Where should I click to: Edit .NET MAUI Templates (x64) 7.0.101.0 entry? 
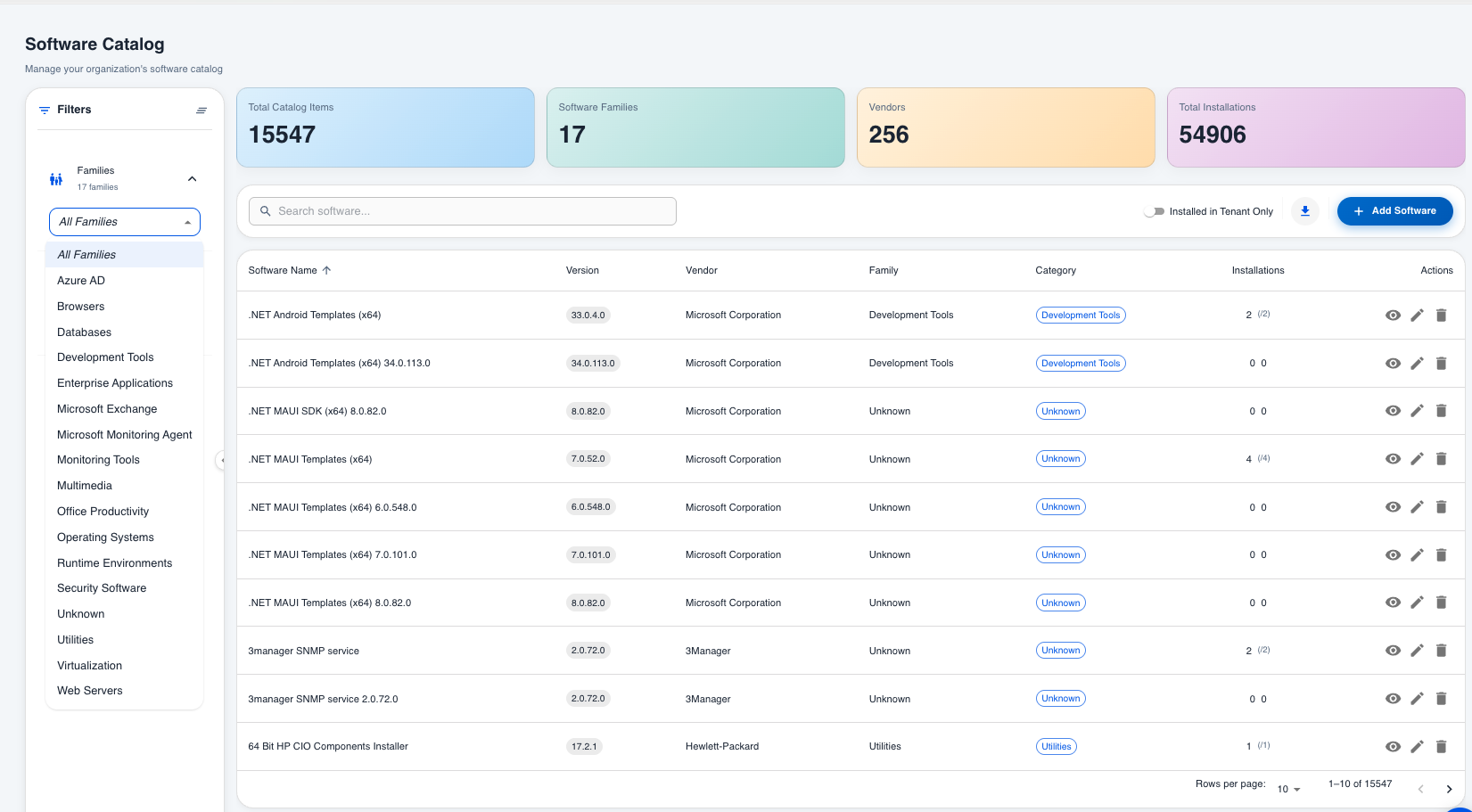1417,555
